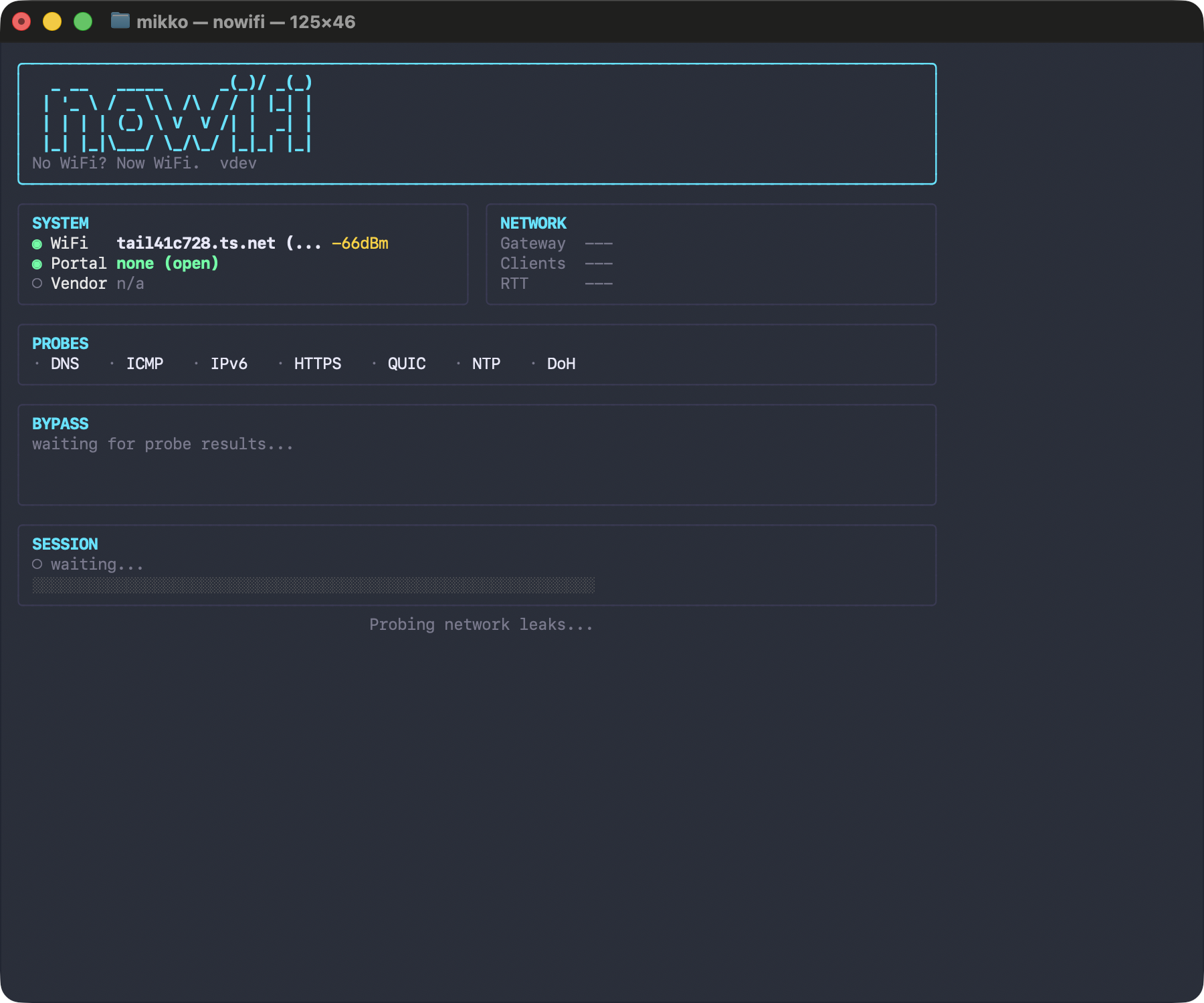Image resolution: width=1204 pixels, height=1003 pixels.
Task: Select the DoH probe
Action: coord(561,364)
